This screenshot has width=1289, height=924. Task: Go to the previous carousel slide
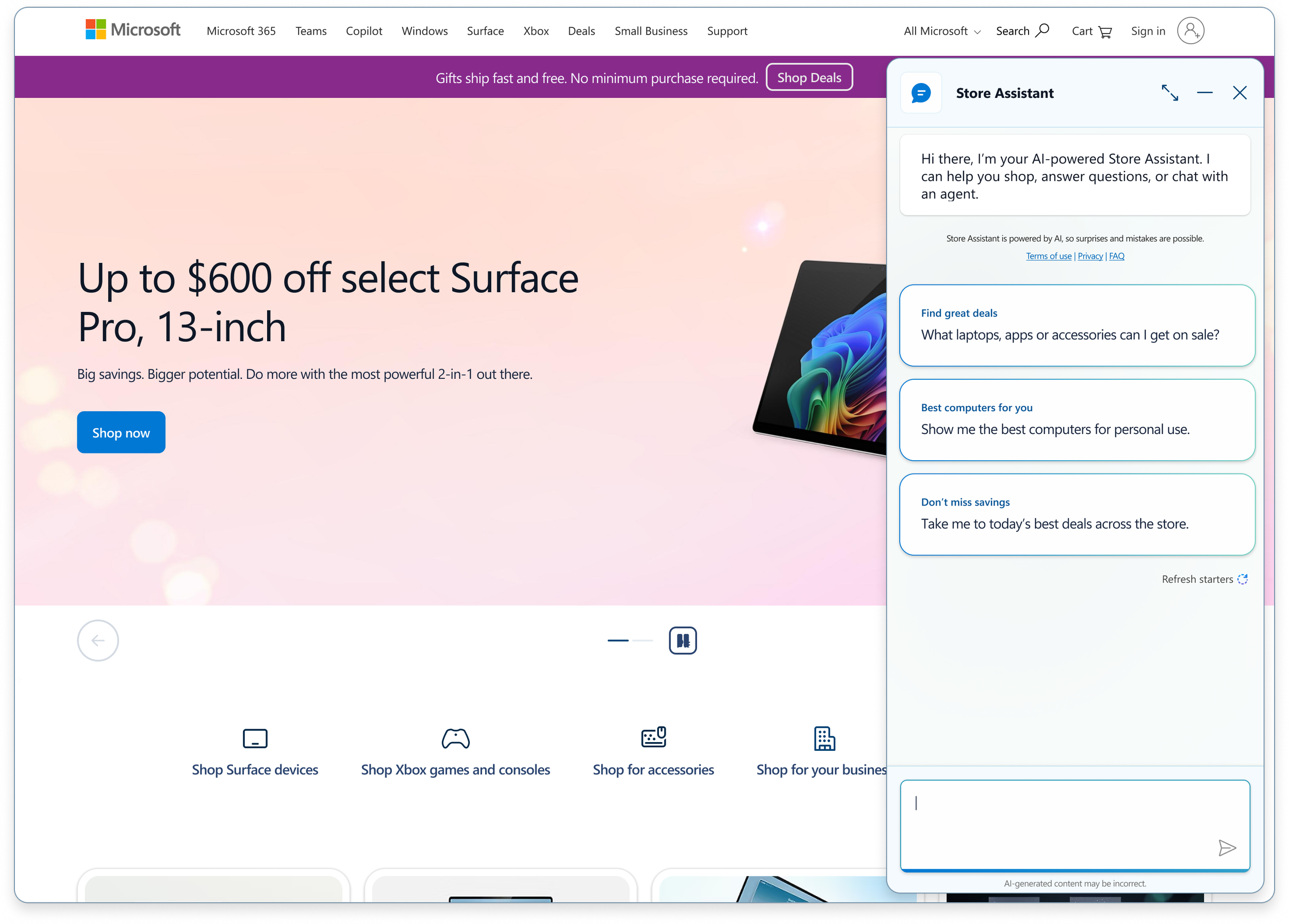tap(98, 641)
